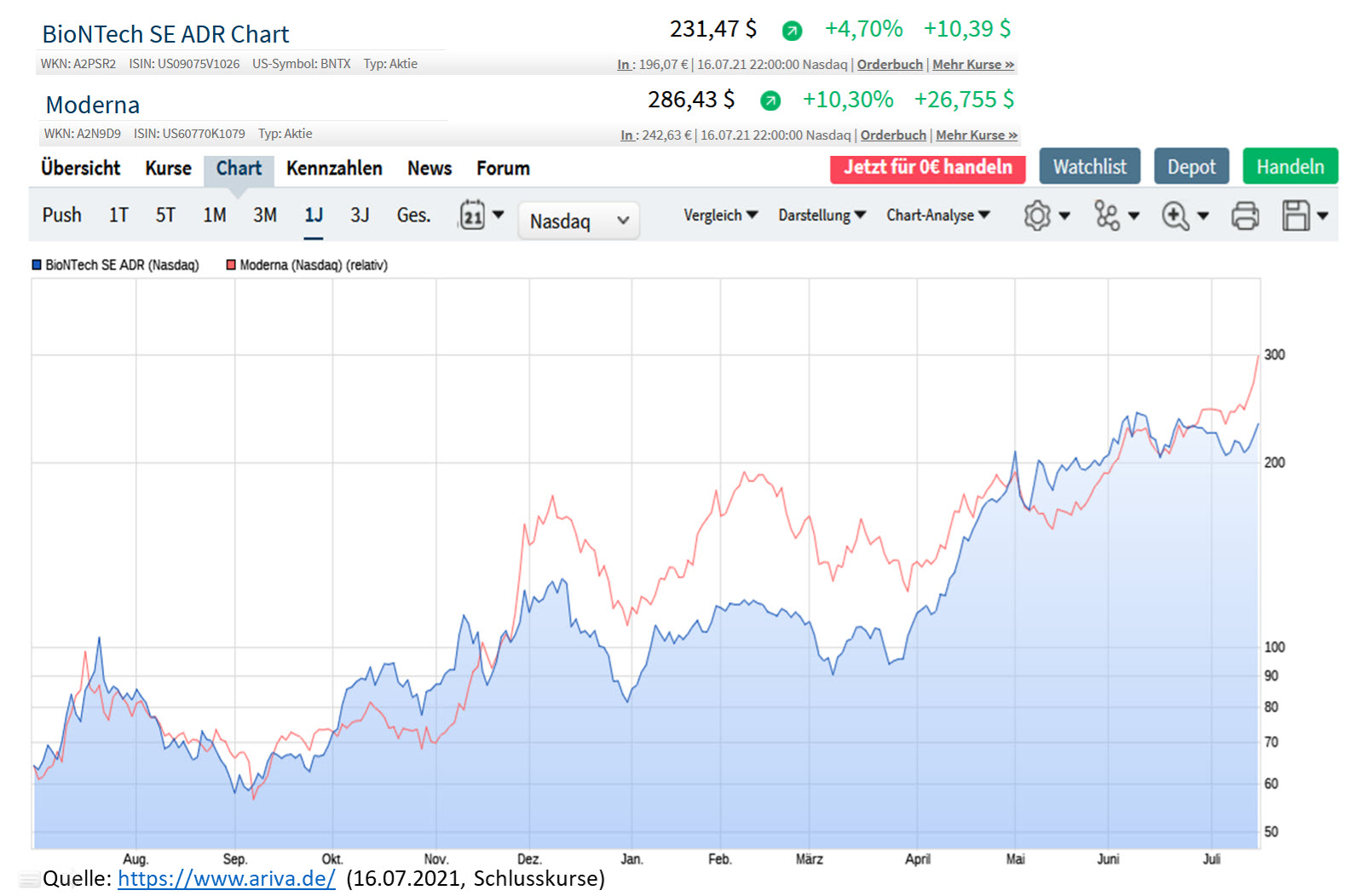Click green arrow icon beside Moderna price
This screenshot has width=1349, height=896.
[x=770, y=101]
